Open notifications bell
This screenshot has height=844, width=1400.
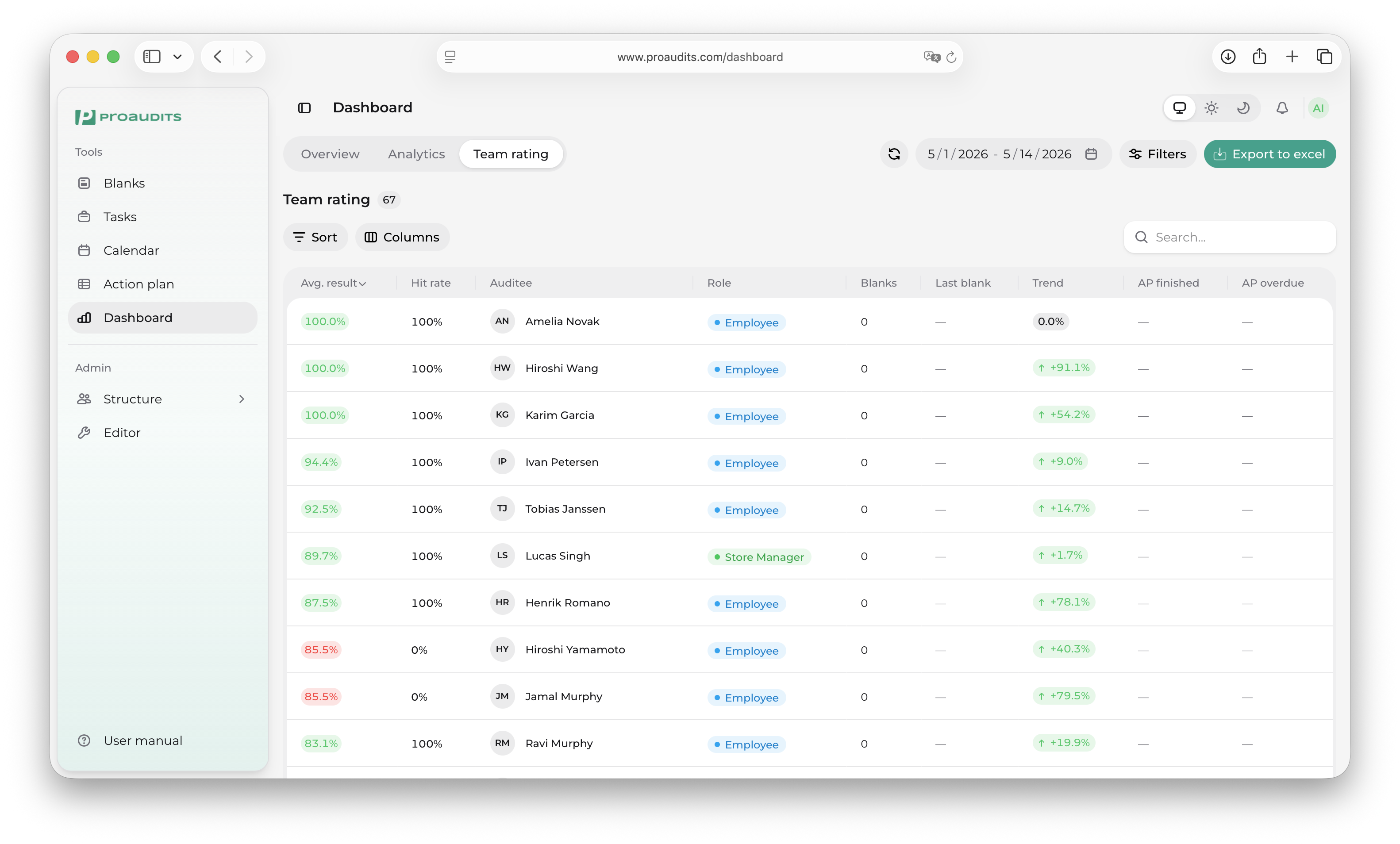point(1282,107)
